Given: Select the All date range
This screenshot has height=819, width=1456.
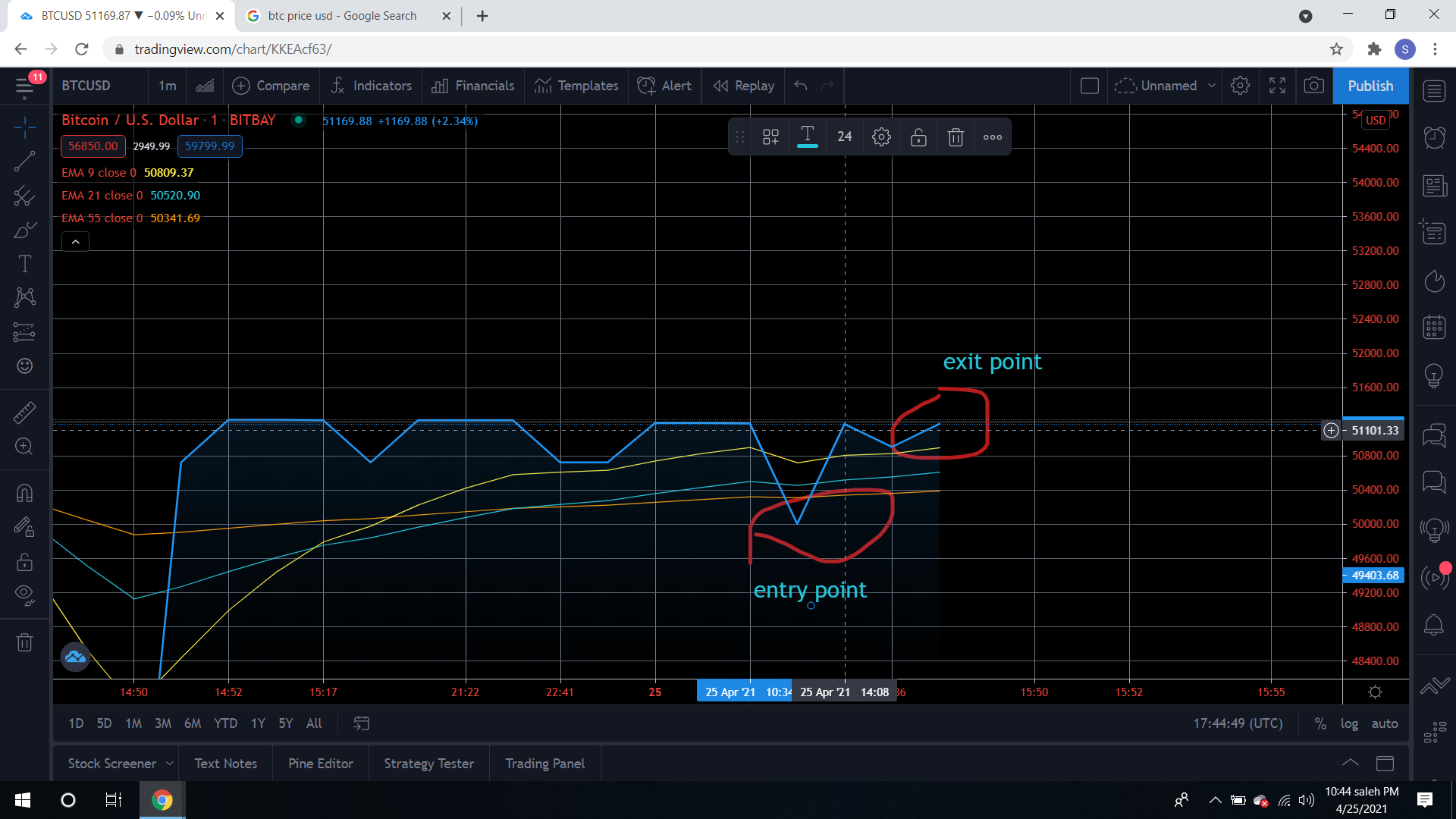Looking at the screenshot, I should (314, 723).
